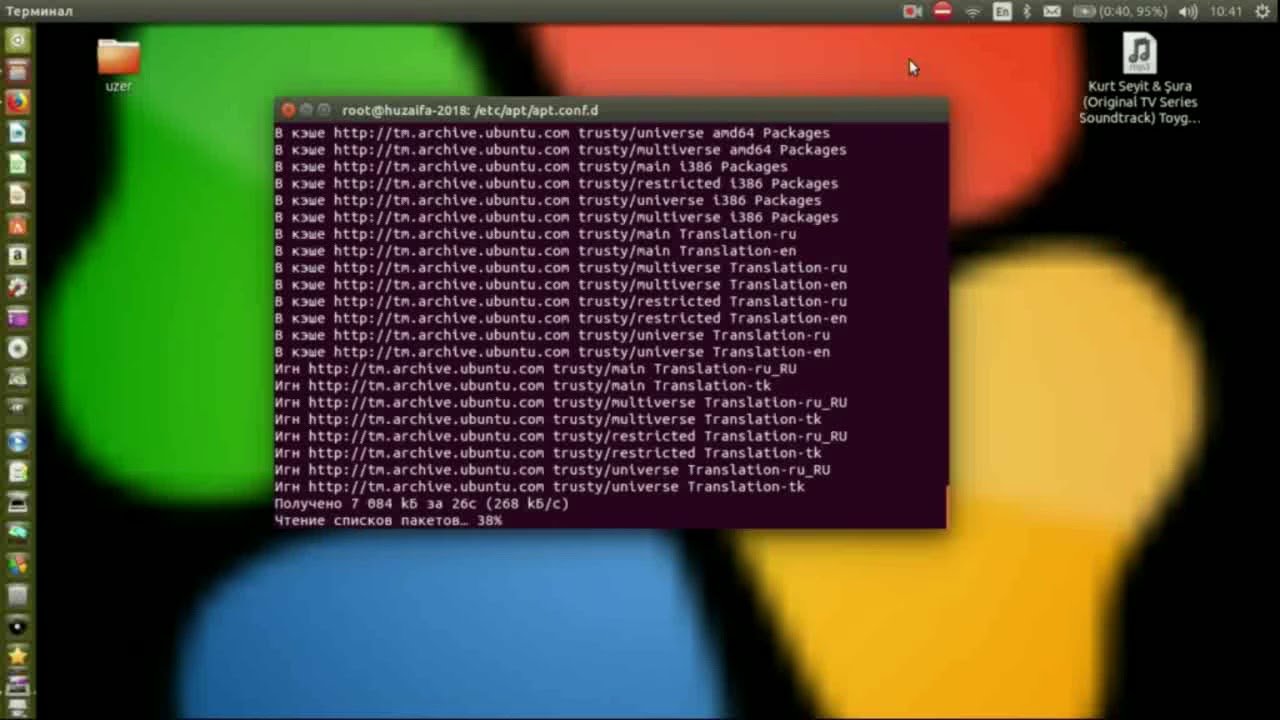Open the four-color Windows-style logo dock icon
Viewport: 1280px width, 720px height.
click(17, 565)
